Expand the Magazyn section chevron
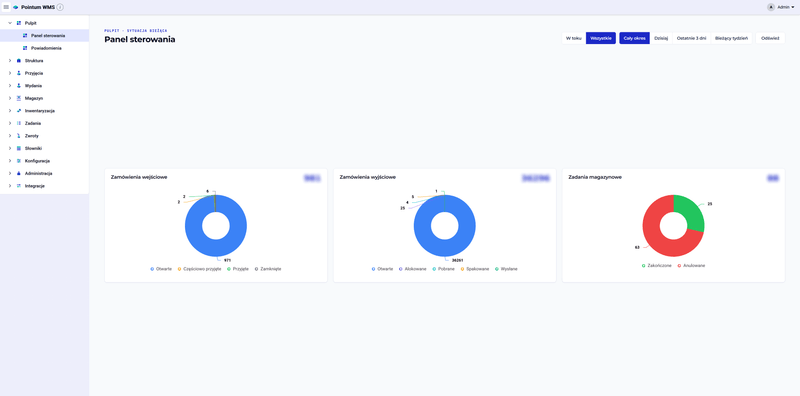 coord(10,98)
